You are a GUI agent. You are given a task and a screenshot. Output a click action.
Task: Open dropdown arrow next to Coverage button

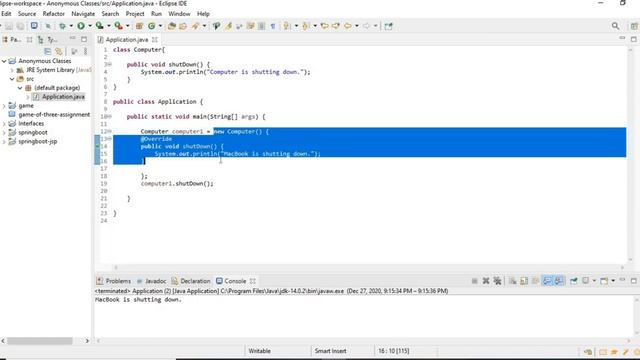[x=109, y=26]
